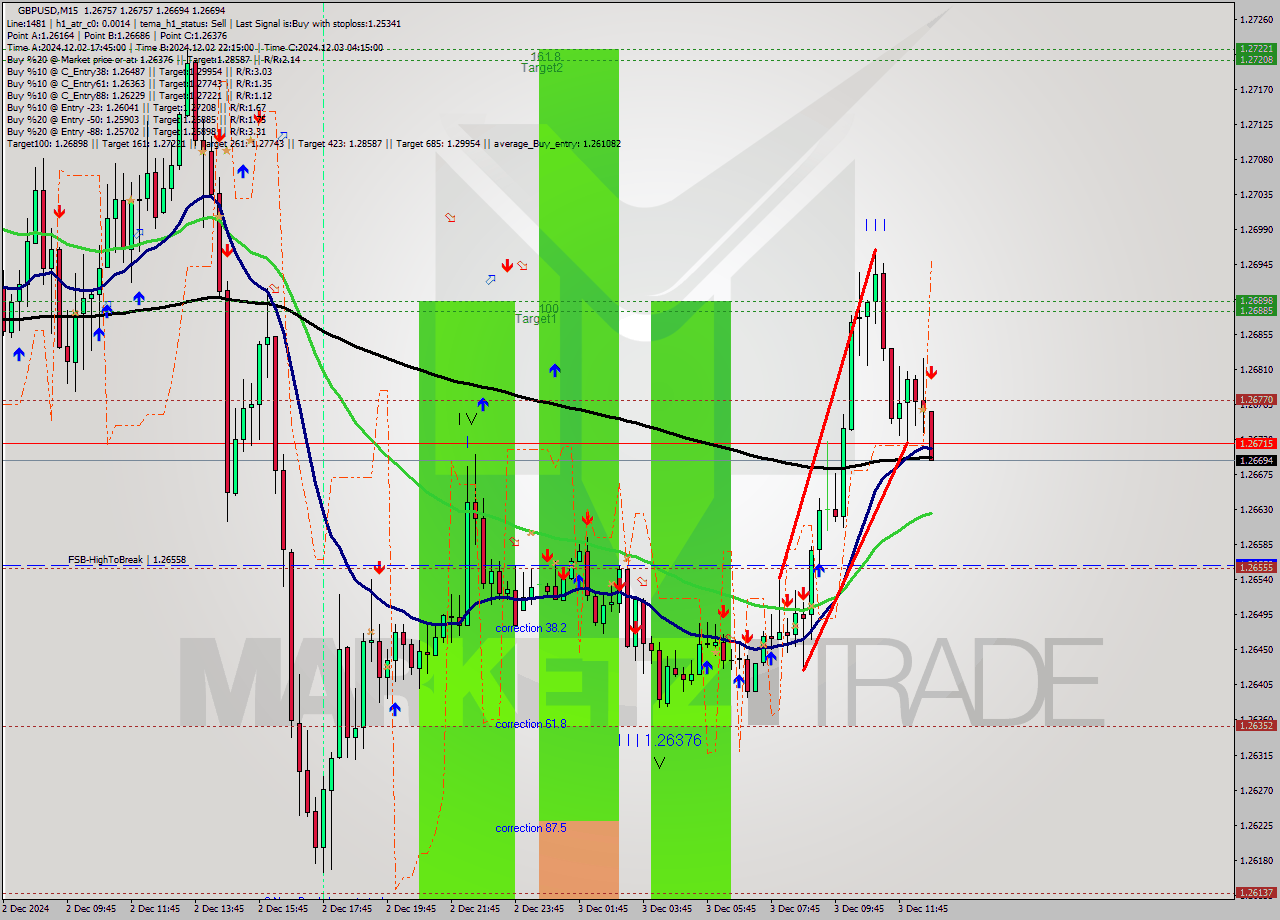Click the '2 Dec 17:45' time axis label

tap(347, 909)
